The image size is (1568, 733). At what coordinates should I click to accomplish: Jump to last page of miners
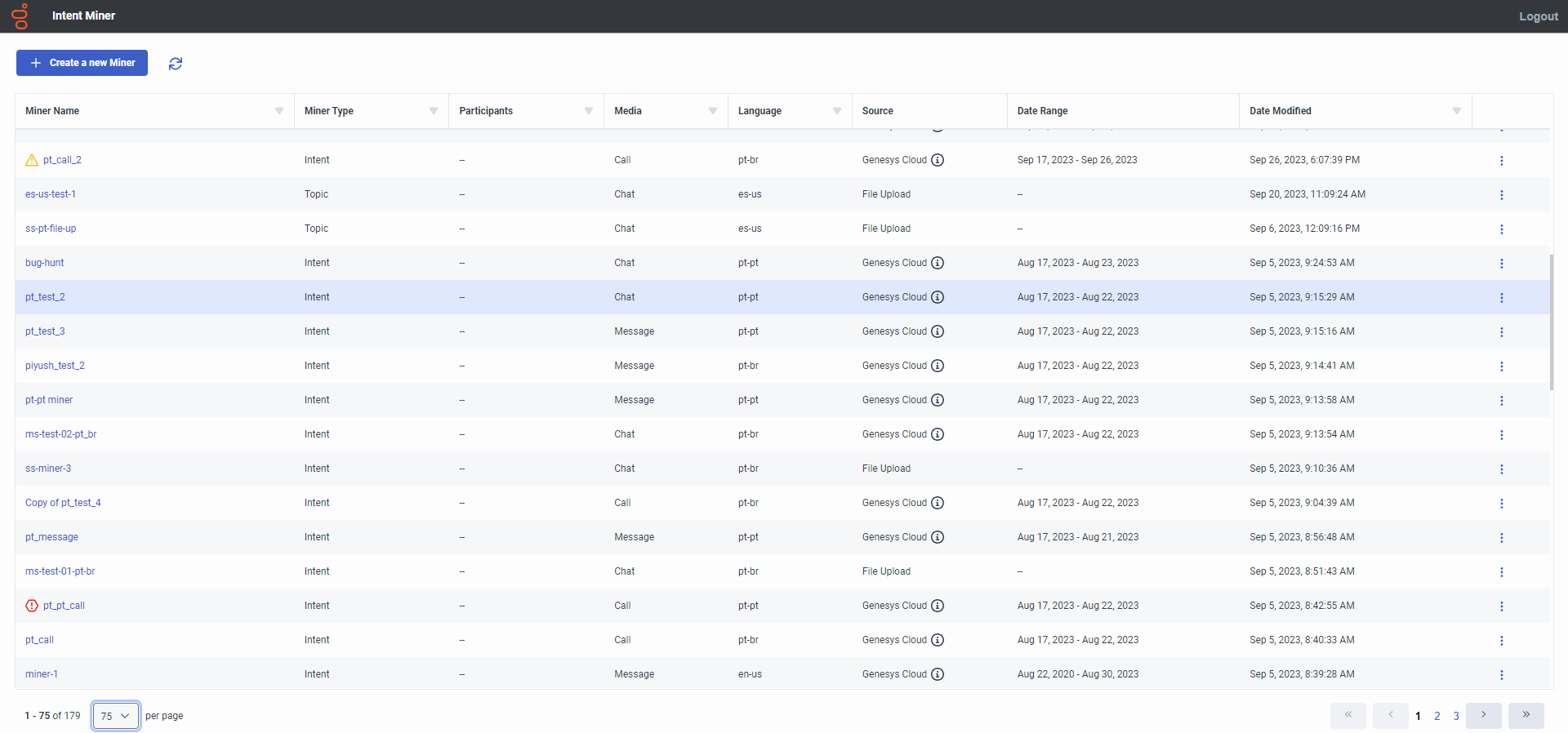[1526, 715]
